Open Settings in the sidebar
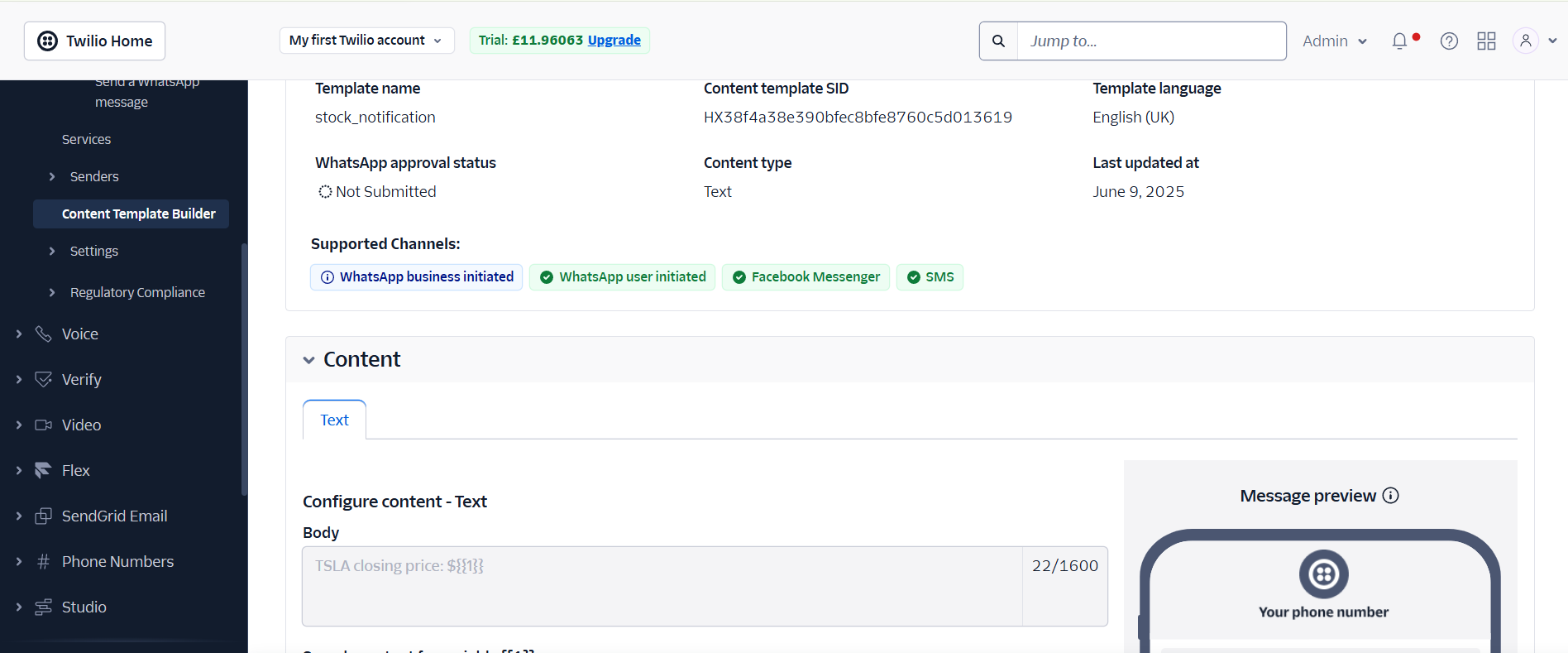The image size is (1568, 653). pos(94,251)
